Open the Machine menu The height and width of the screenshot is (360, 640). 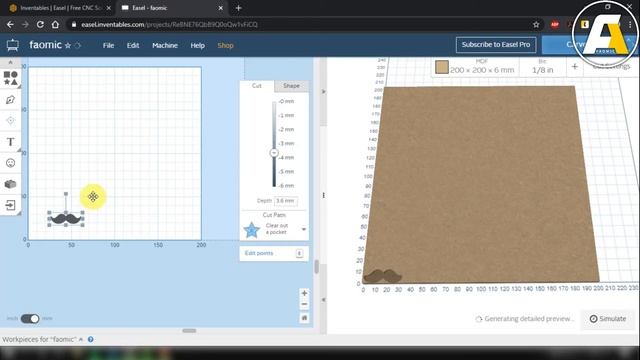click(x=165, y=45)
